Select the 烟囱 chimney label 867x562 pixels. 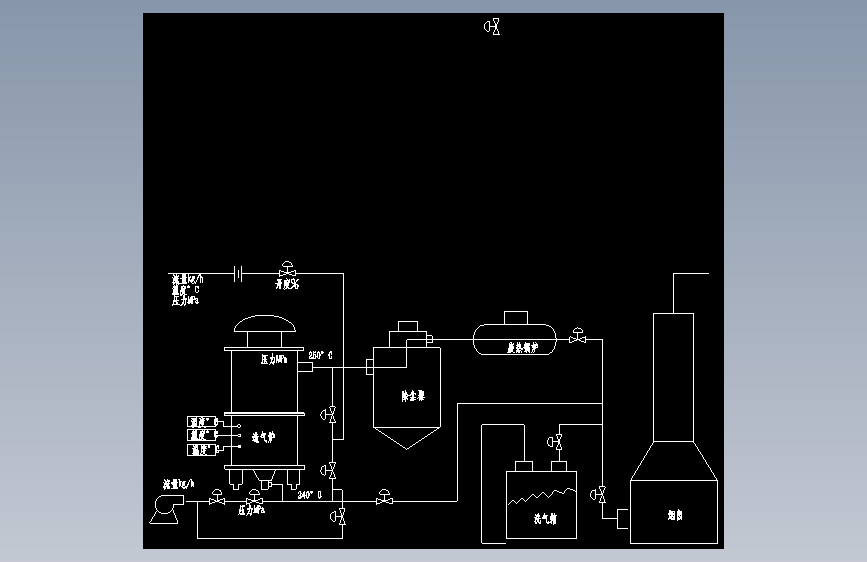(x=675, y=516)
